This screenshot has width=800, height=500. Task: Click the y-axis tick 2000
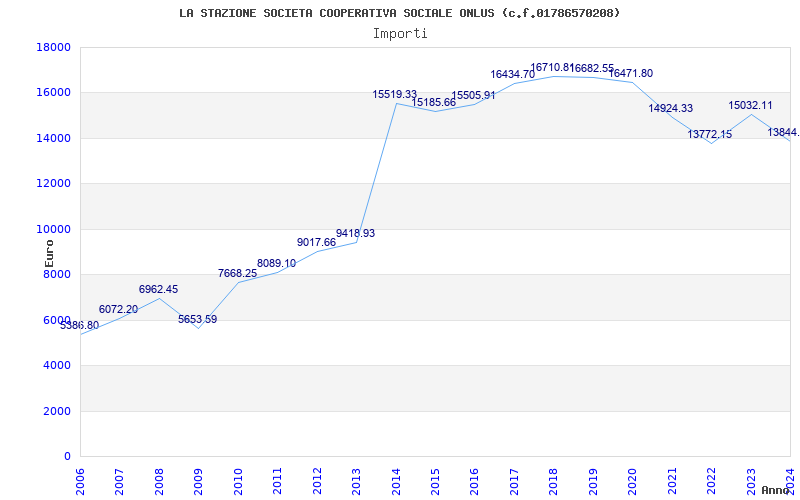click(57, 411)
